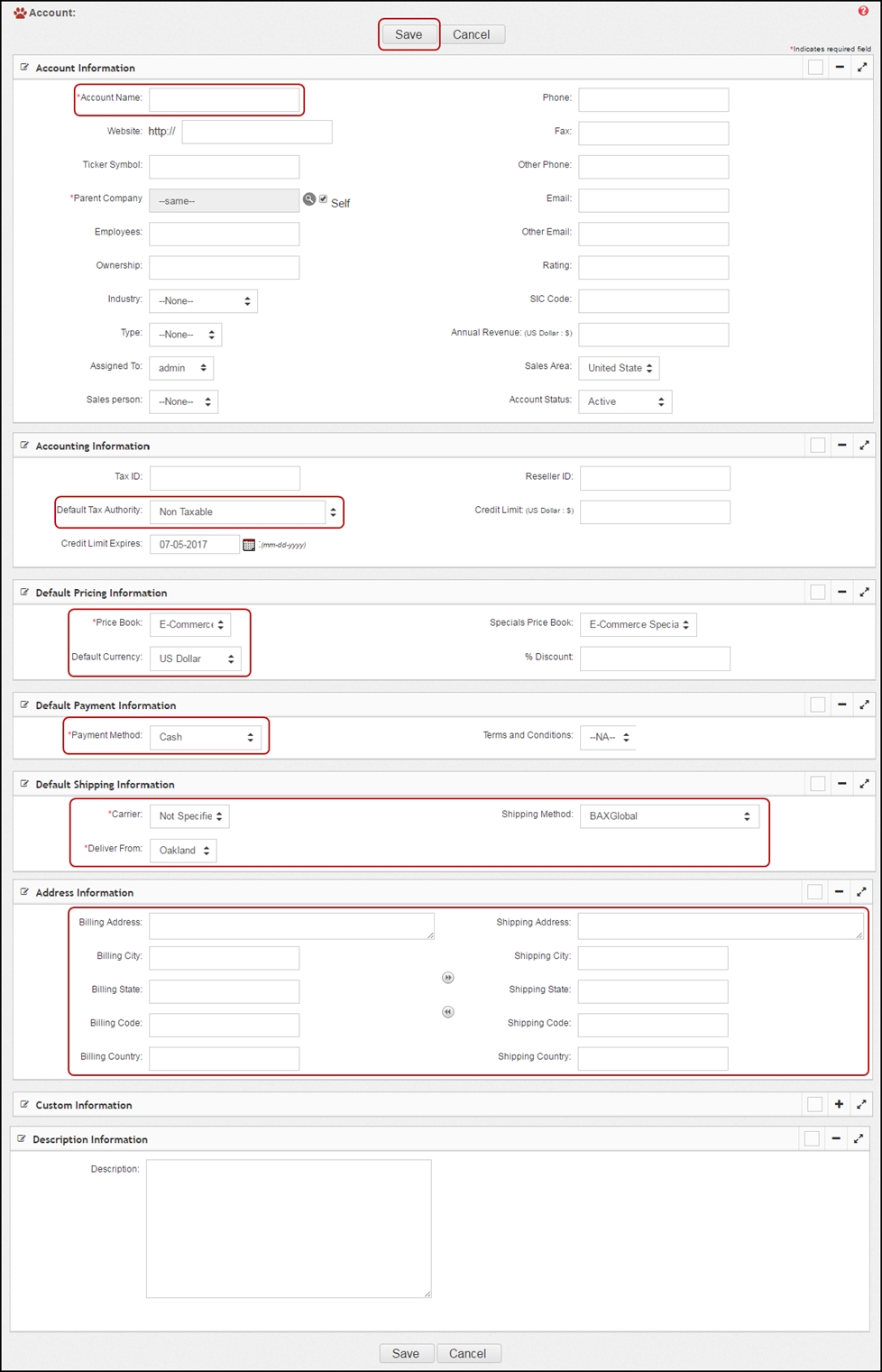Tick the Accounting Information header checkbox
Screen dimensions: 882x1372
pyautogui.click(x=817, y=445)
